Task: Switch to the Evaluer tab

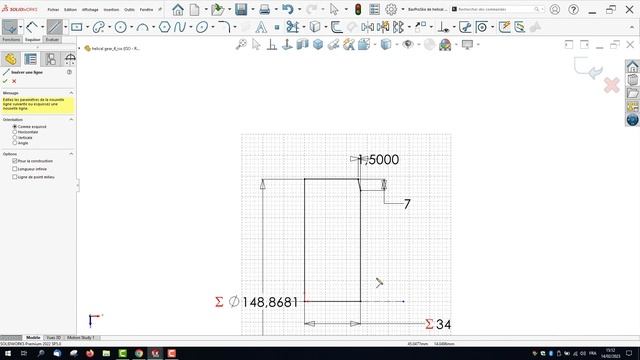Action: [x=52, y=40]
